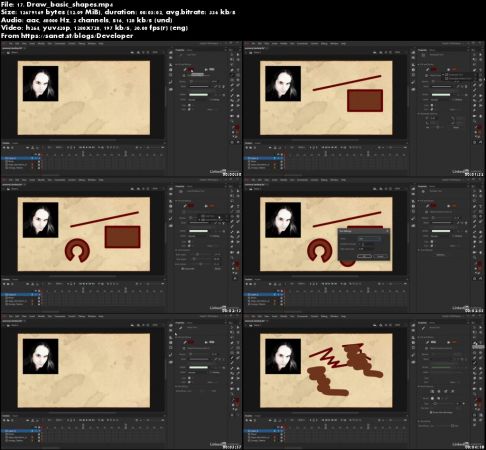
Task: Open the Modify menu in the dialog frame
Action: 284,180
